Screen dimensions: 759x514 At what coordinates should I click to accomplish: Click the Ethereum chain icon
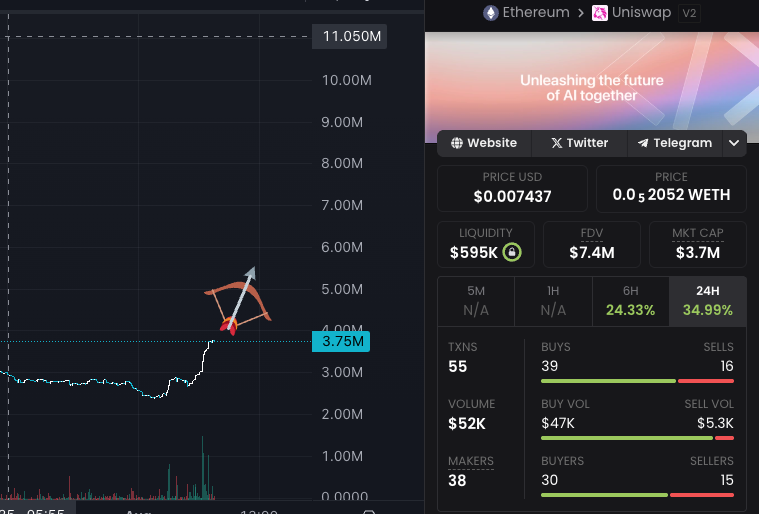click(491, 13)
